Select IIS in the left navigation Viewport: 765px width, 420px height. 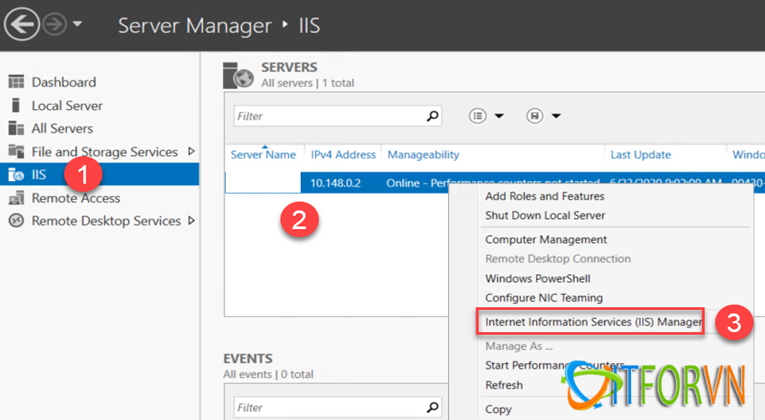(40, 175)
